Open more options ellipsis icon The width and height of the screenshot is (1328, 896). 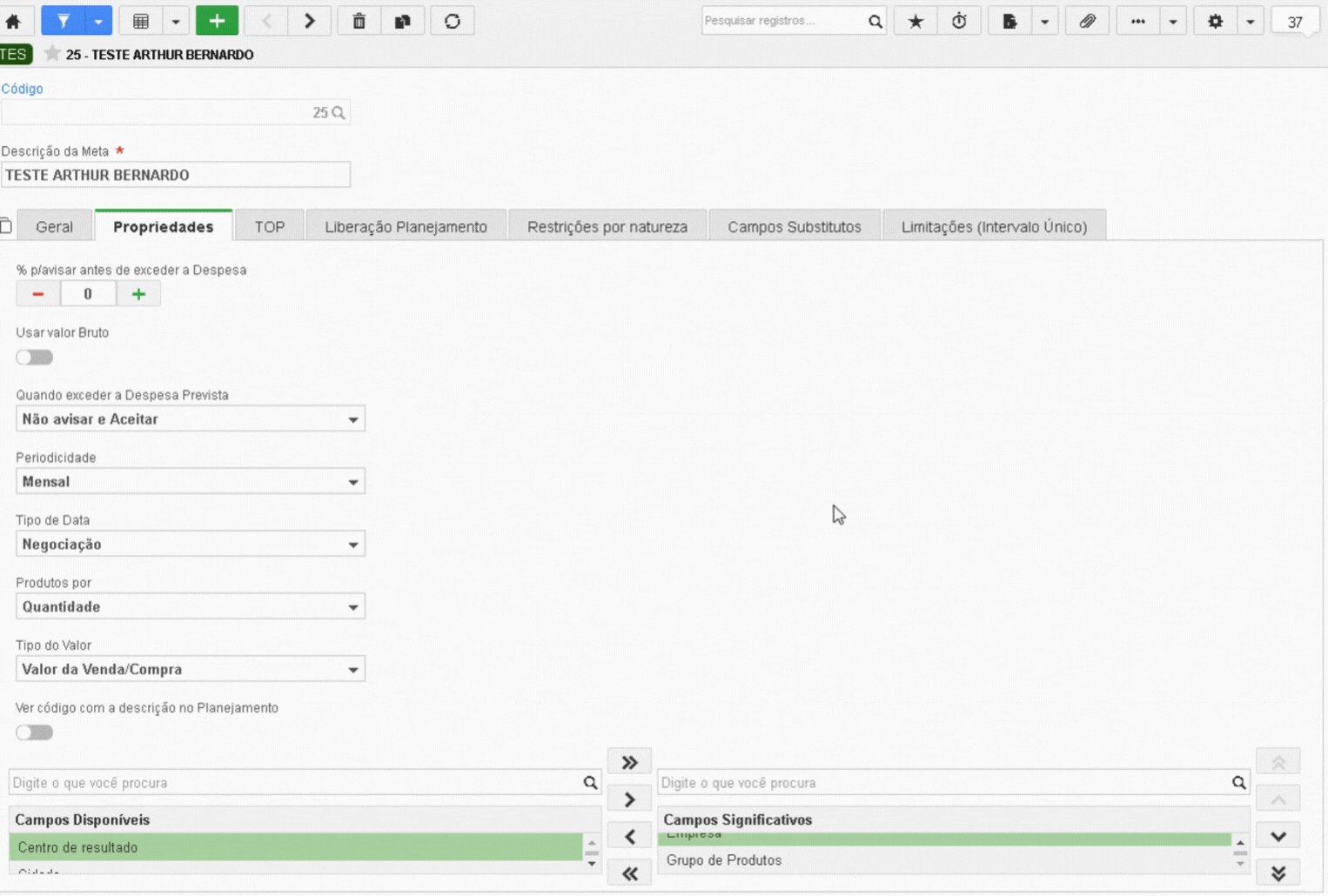coord(1138,21)
